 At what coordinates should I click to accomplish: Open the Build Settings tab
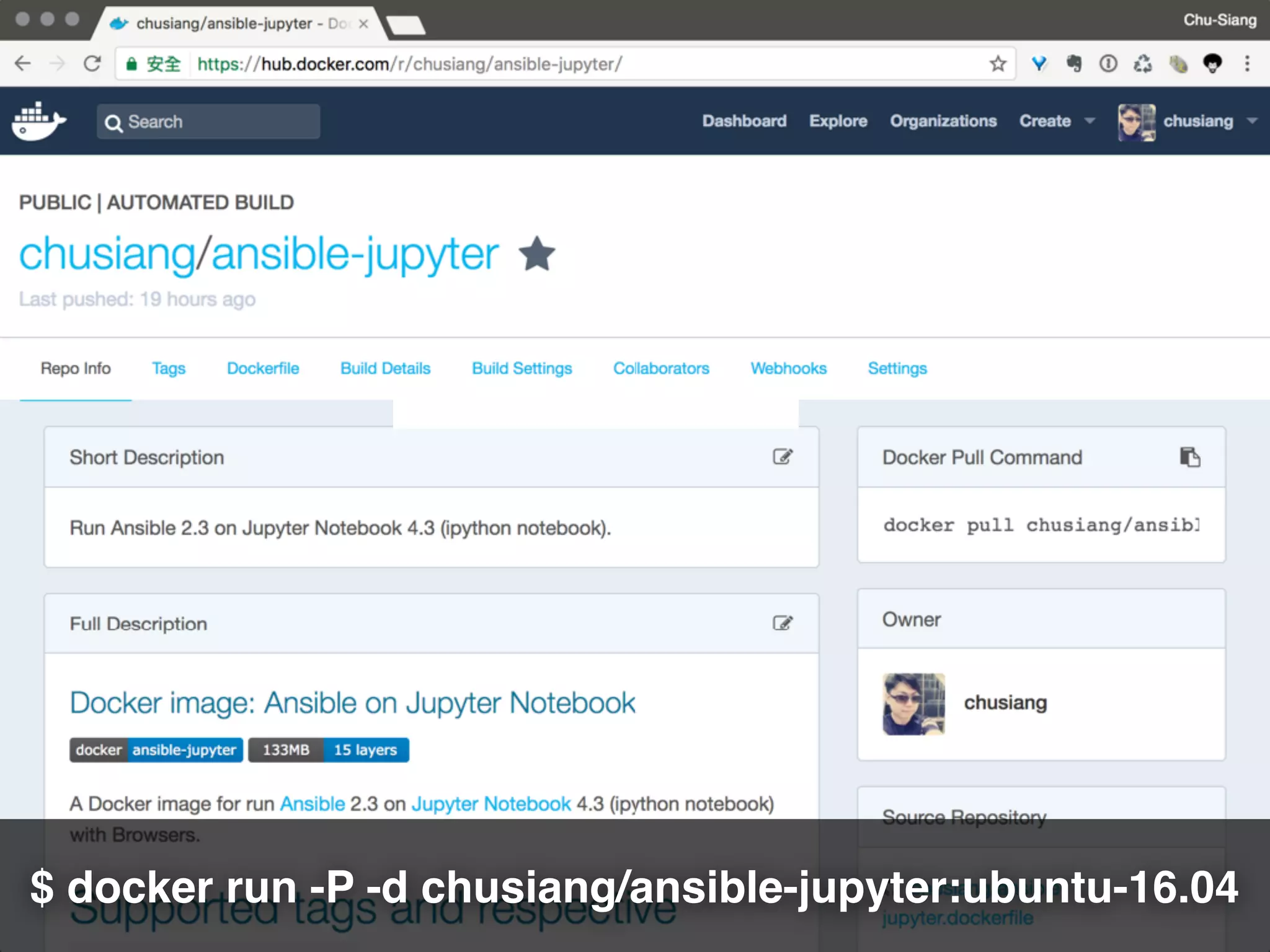coord(522,368)
